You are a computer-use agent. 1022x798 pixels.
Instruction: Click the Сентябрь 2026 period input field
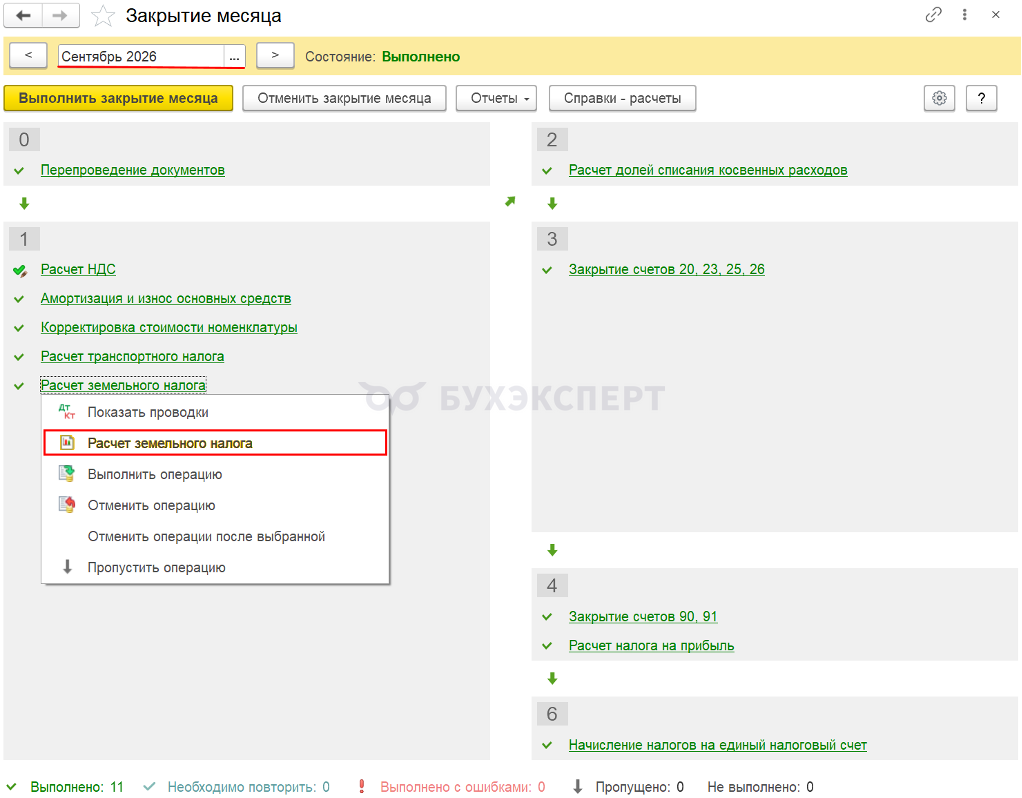[141, 56]
